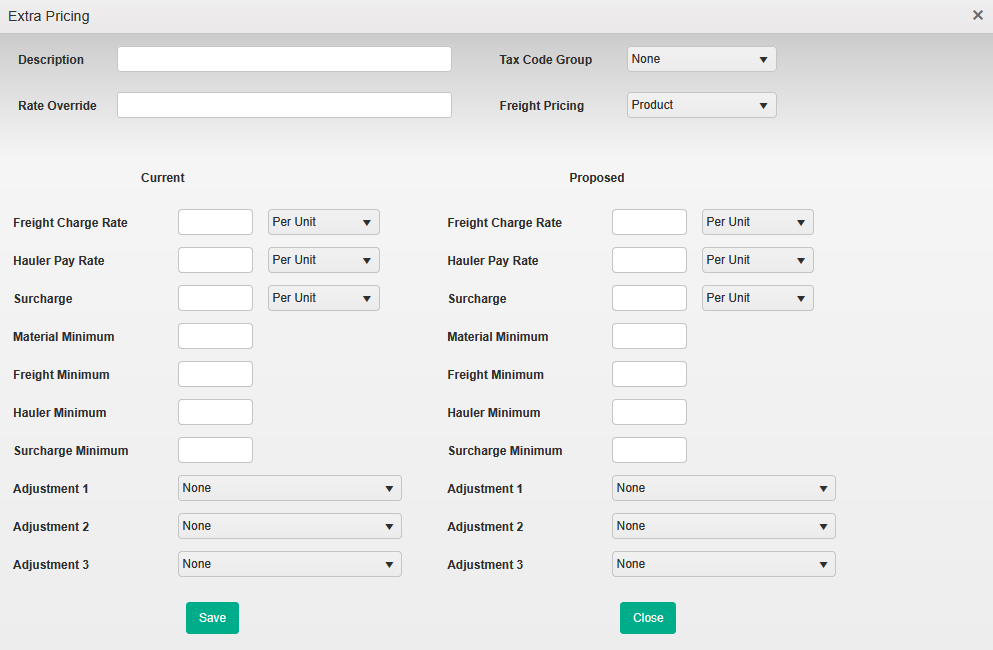This screenshot has height=650, width=993.
Task: Click the Current Freight Charge Rate field
Action: [x=215, y=222]
